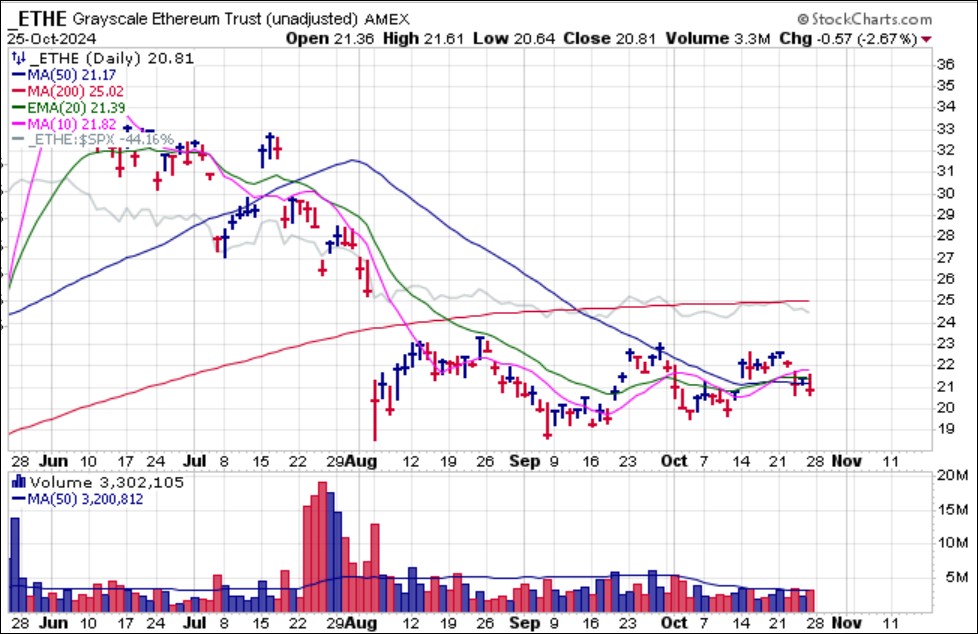Select the 'Volume 3.3M' header value

pyautogui.click(x=718, y=39)
